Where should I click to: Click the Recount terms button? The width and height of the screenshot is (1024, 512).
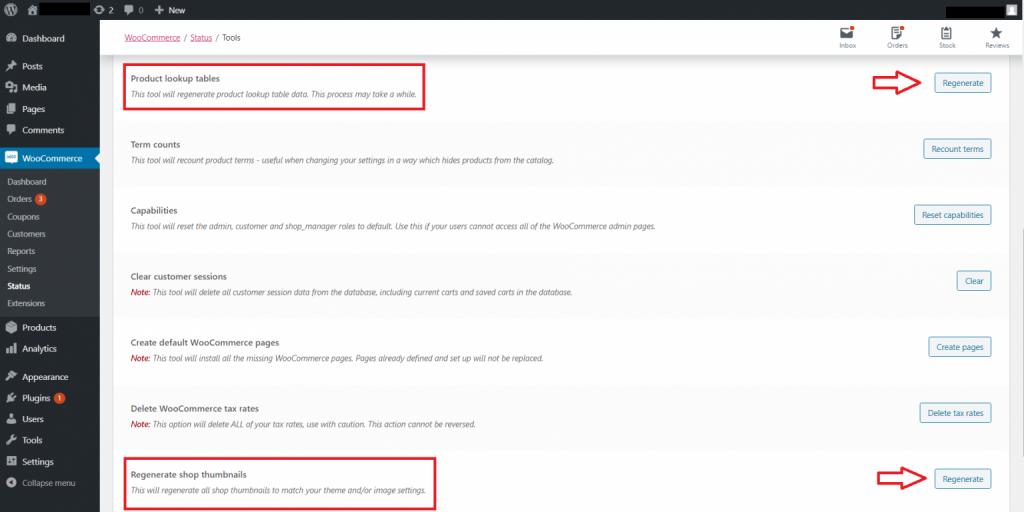coord(957,148)
